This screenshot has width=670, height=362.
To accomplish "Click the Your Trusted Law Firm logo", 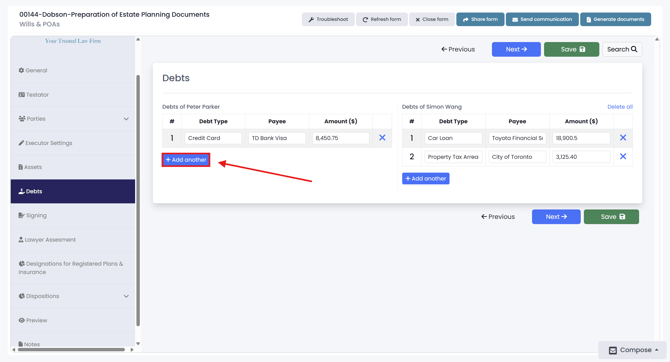I will pyautogui.click(x=73, y=41).
